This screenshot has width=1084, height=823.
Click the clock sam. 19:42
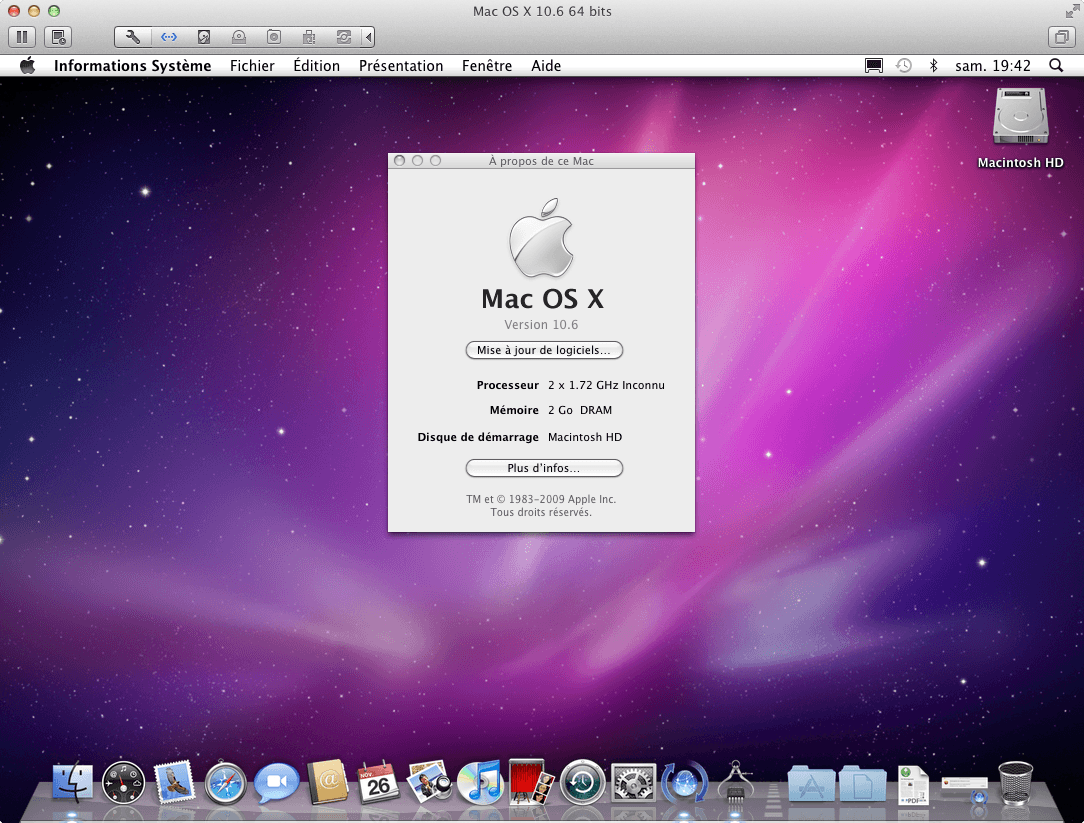993,66
